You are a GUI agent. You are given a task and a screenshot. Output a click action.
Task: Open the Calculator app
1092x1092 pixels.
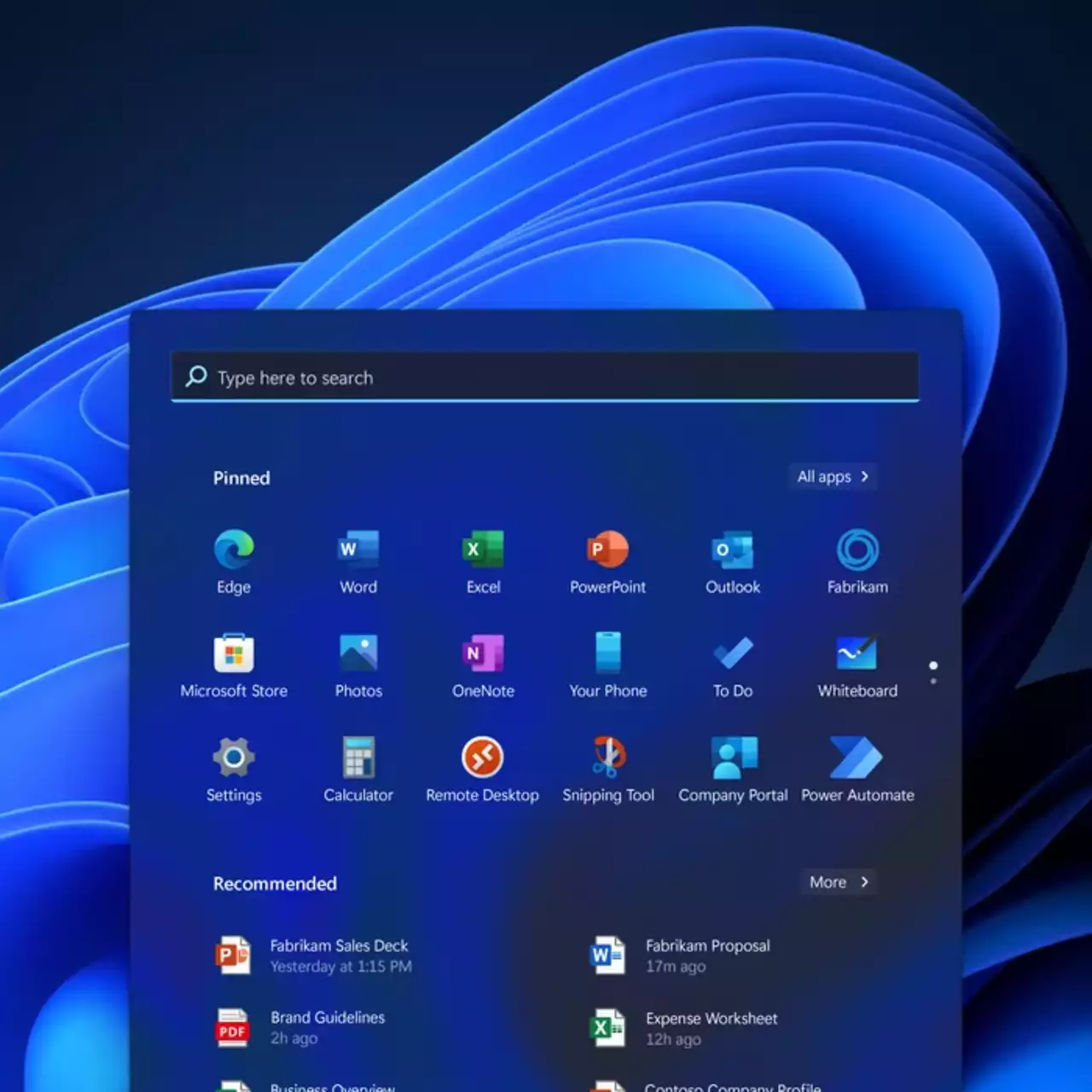click(x=358, y=770)
